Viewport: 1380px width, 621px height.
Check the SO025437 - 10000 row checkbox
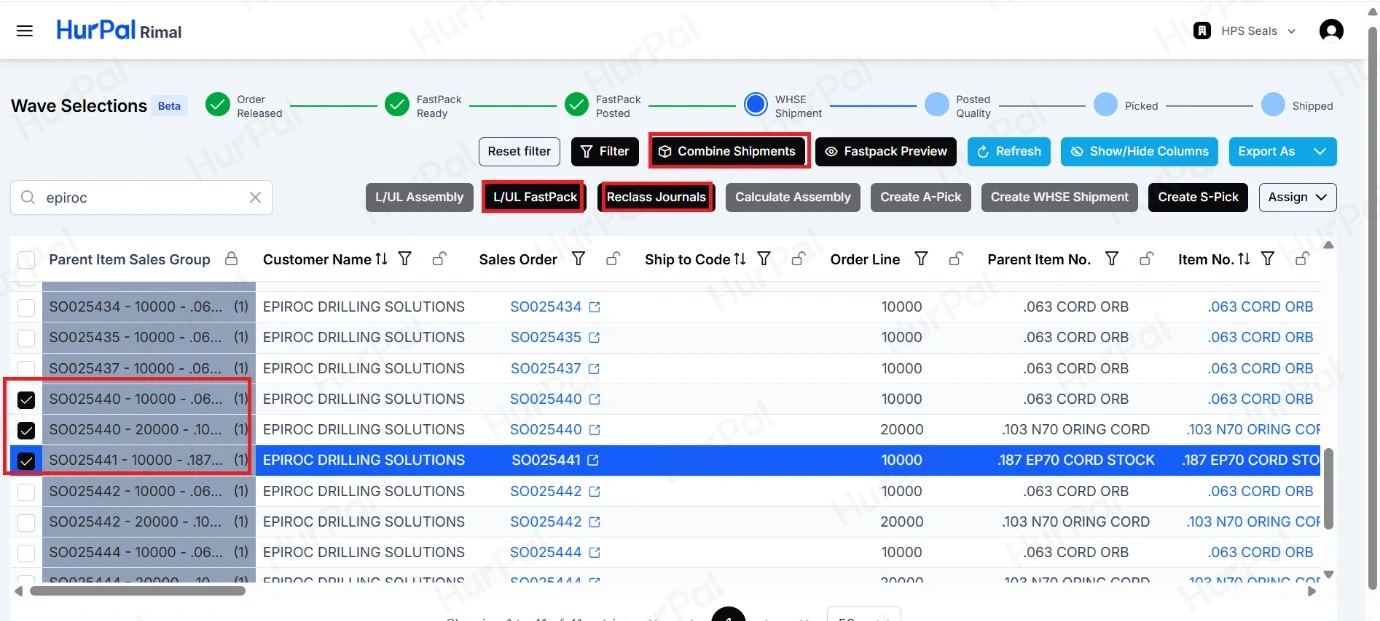26,369
